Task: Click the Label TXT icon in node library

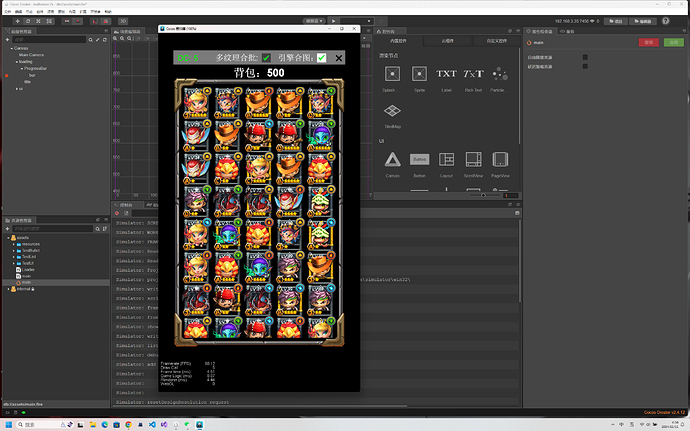Action: [x=446, y=74]
